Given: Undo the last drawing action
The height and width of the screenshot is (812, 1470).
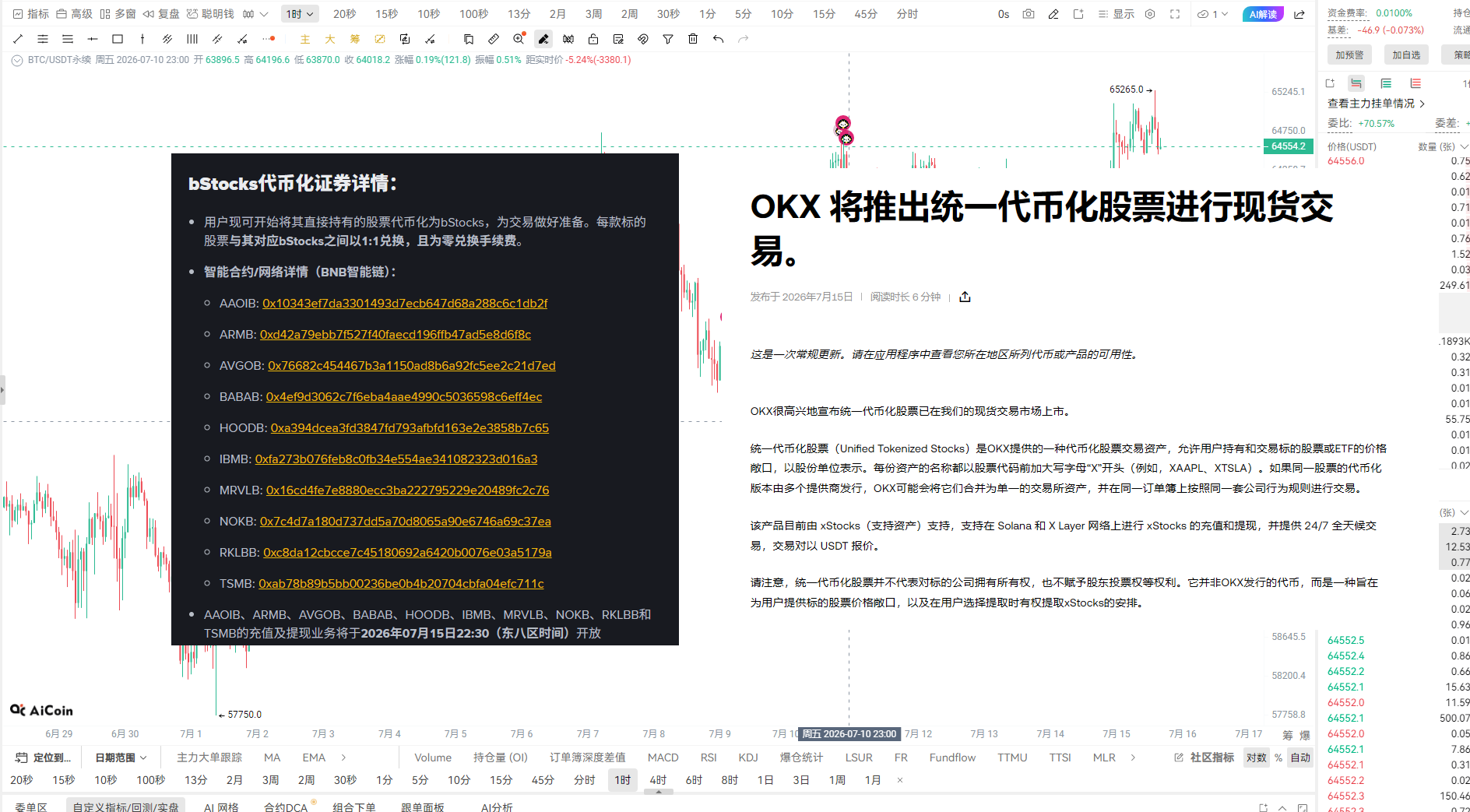Looking at the screenshot, I should click(718, 39).
